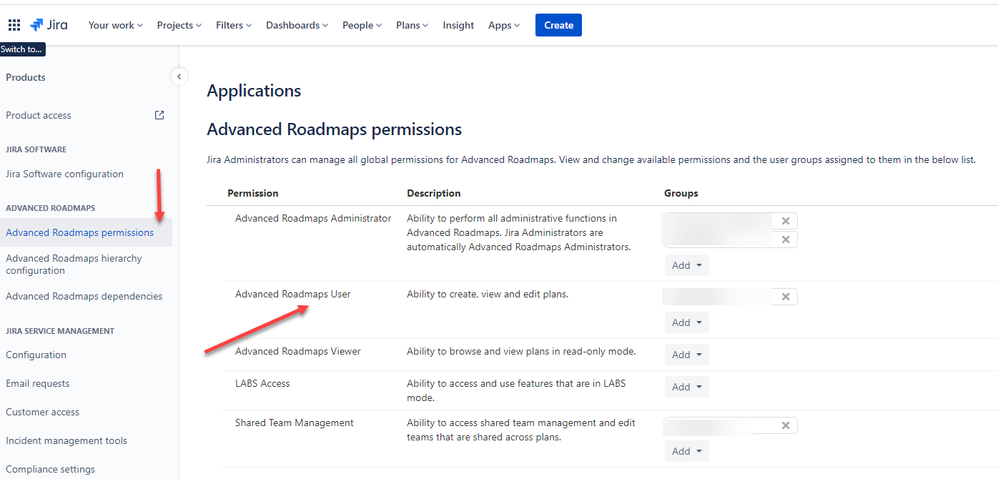Viewport: 998px width, 479px height.
Task: Click the Description column header
Action: pos(434,193)
